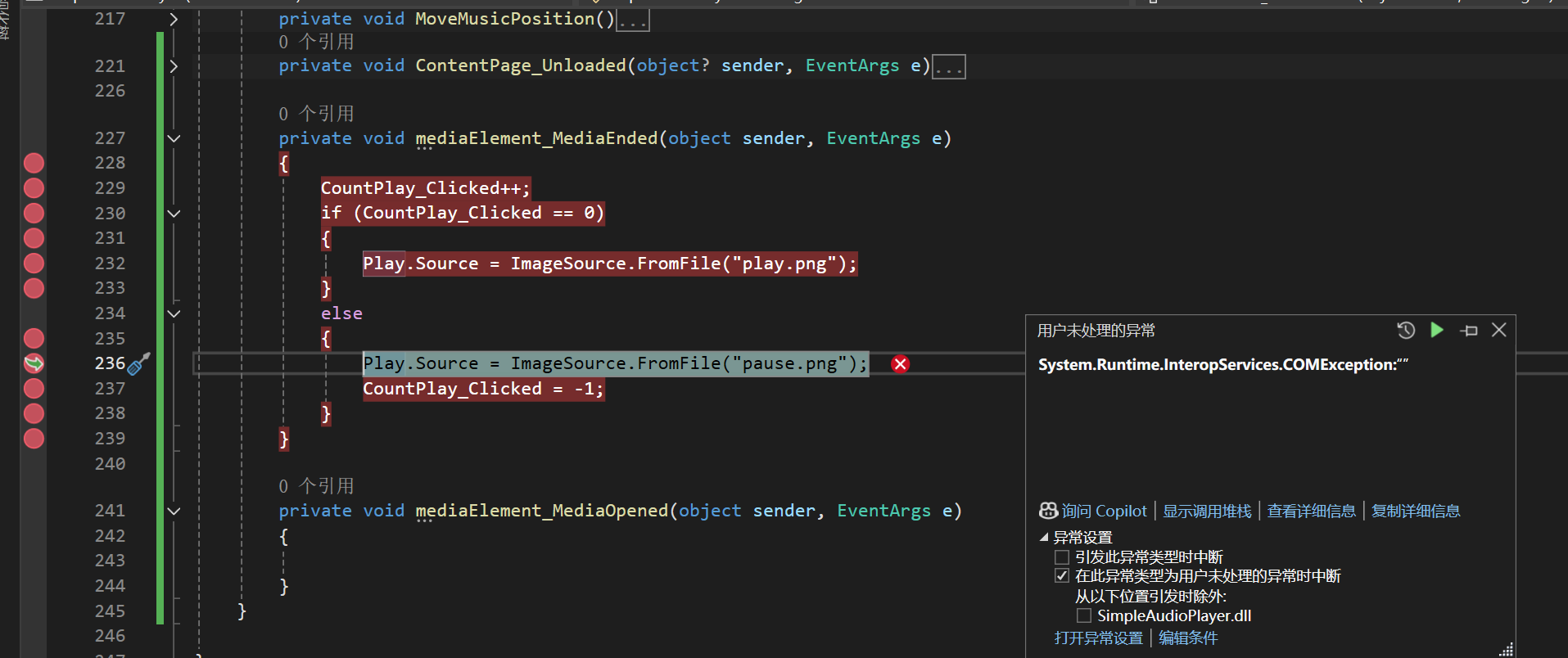The width and height of the screenshot is (1568, 658).
Task: Remove the breakpoint on line 239
Action: point(34,439)
